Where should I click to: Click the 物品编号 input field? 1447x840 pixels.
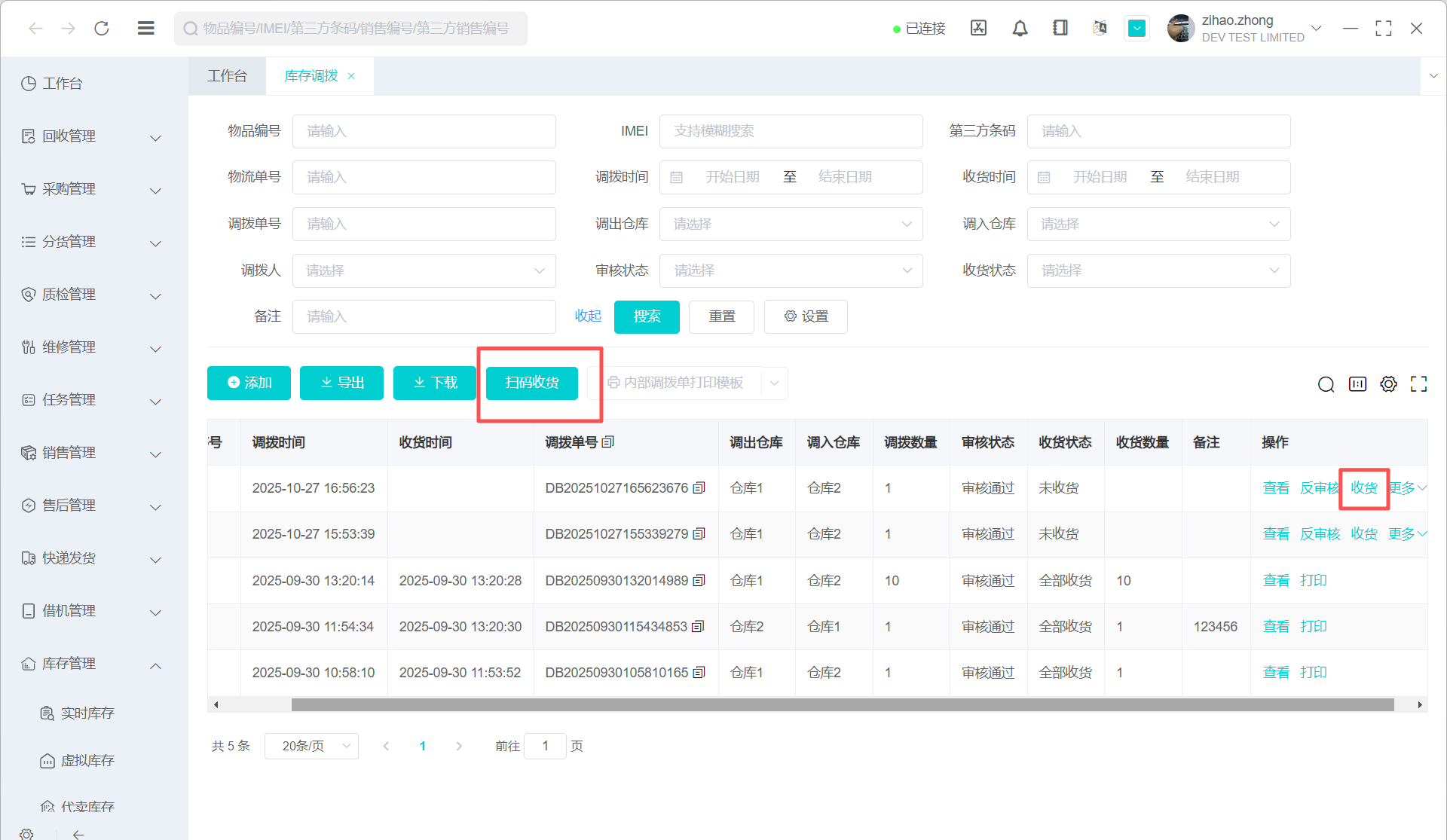click(x=424, y=131)
